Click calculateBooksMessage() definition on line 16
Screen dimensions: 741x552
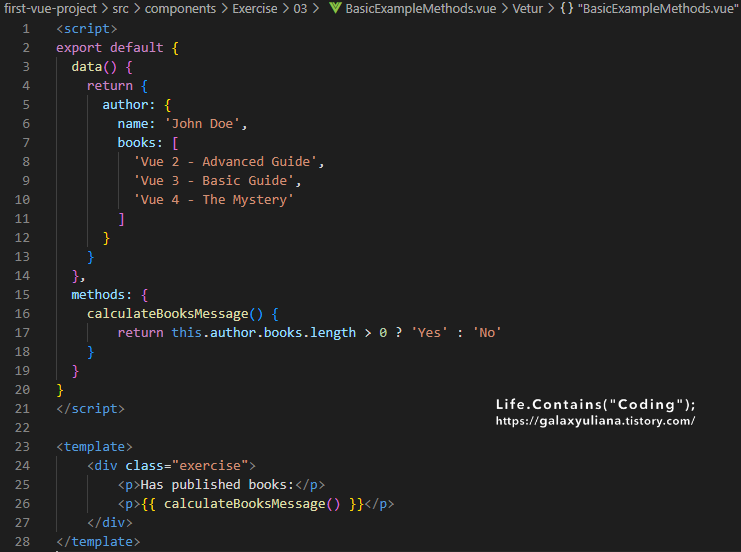[175, 314]
